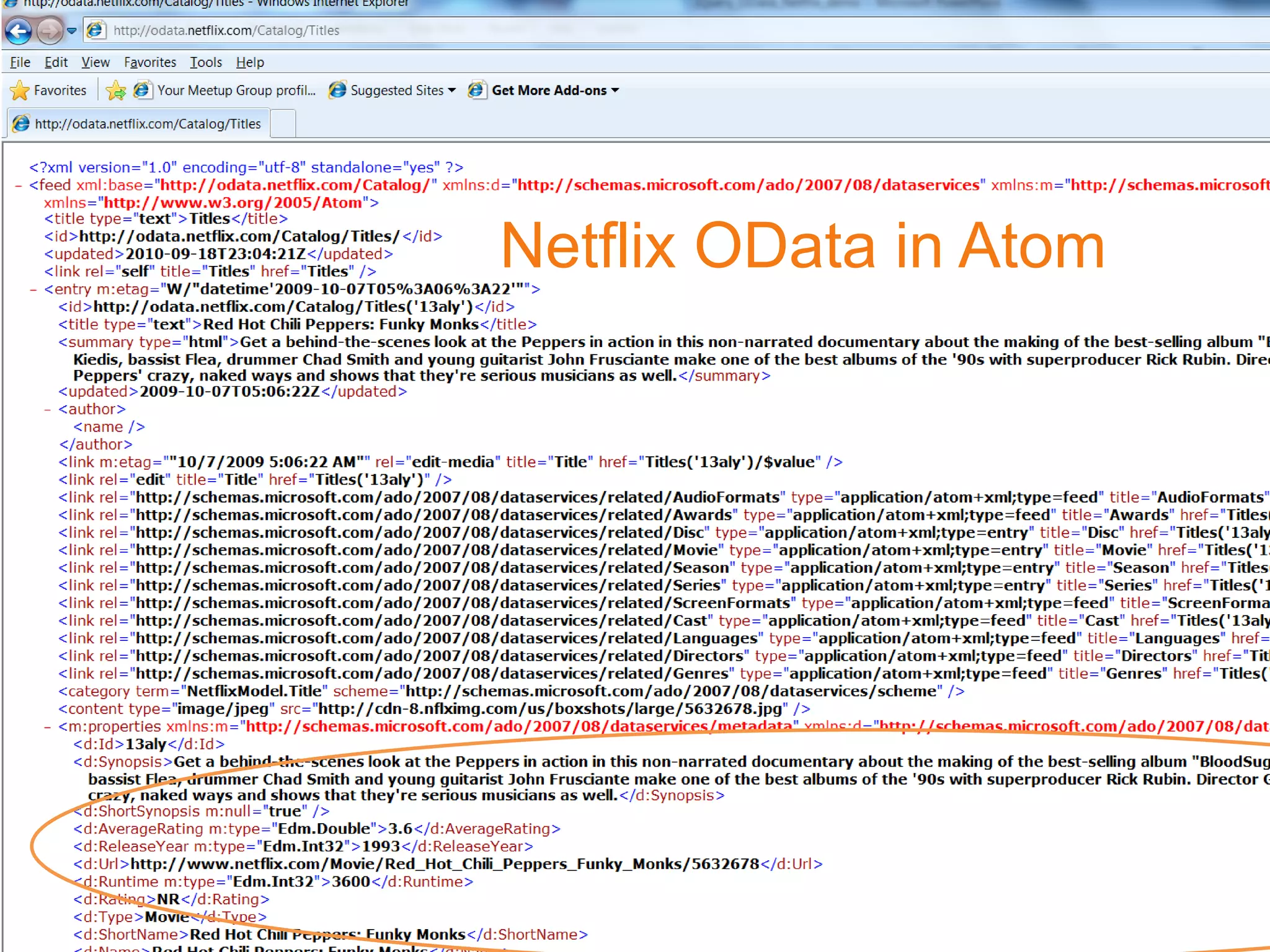
Task: Click the link rel self Titles line
Action: tap(210, 271)
